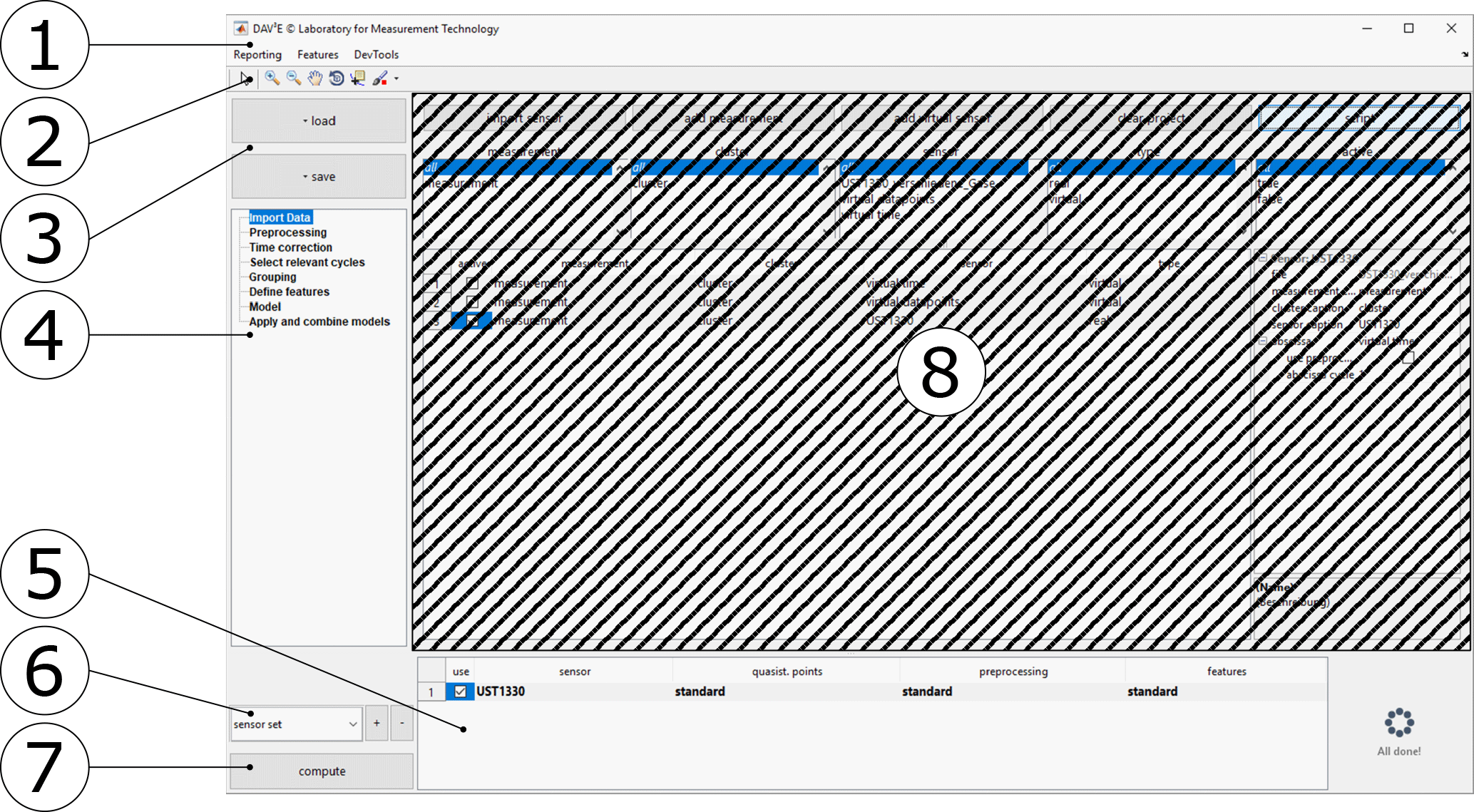Add a sensor set with plus button
Image resolution: width=1474 pixels, height=812 pixels.
point(377,724)
